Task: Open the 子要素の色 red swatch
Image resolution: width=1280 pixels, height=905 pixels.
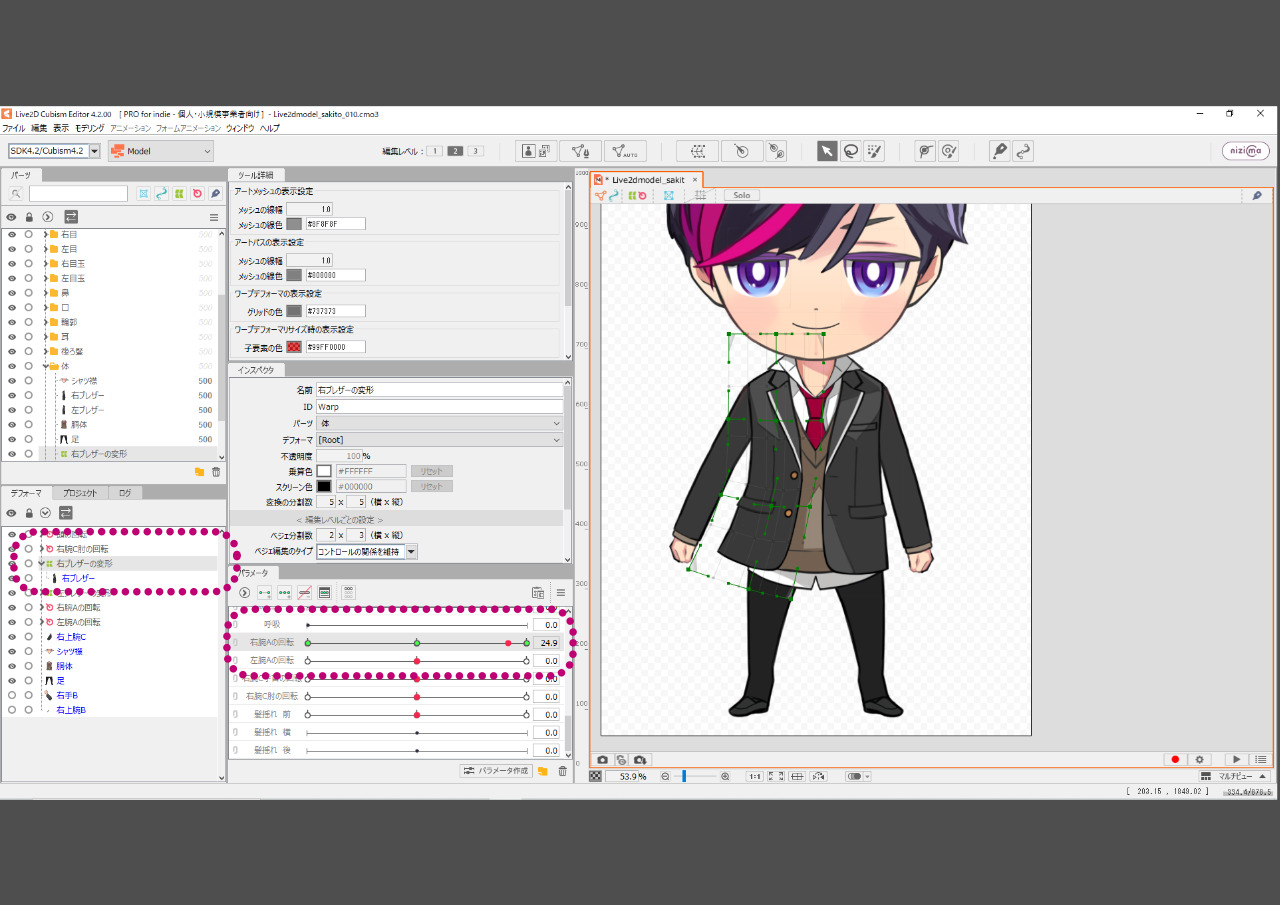Action: (x=294, y=346)
